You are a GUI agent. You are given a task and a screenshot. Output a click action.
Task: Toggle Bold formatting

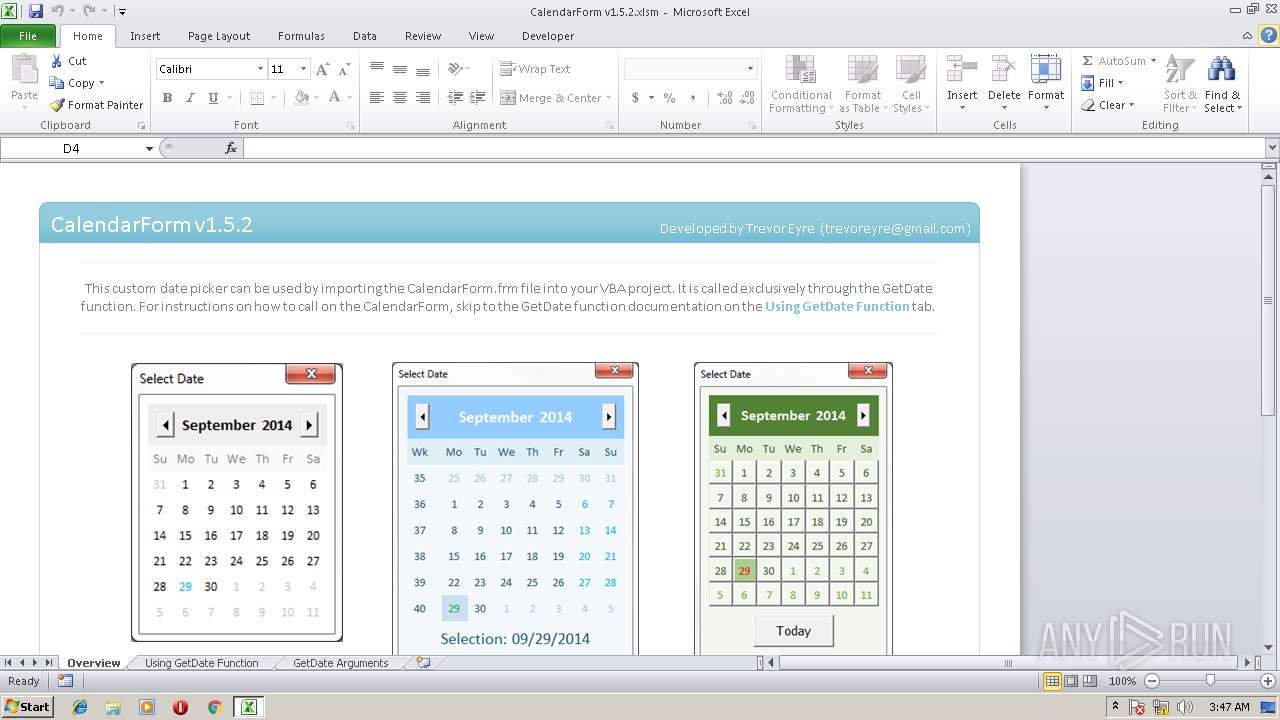[167, 98]
